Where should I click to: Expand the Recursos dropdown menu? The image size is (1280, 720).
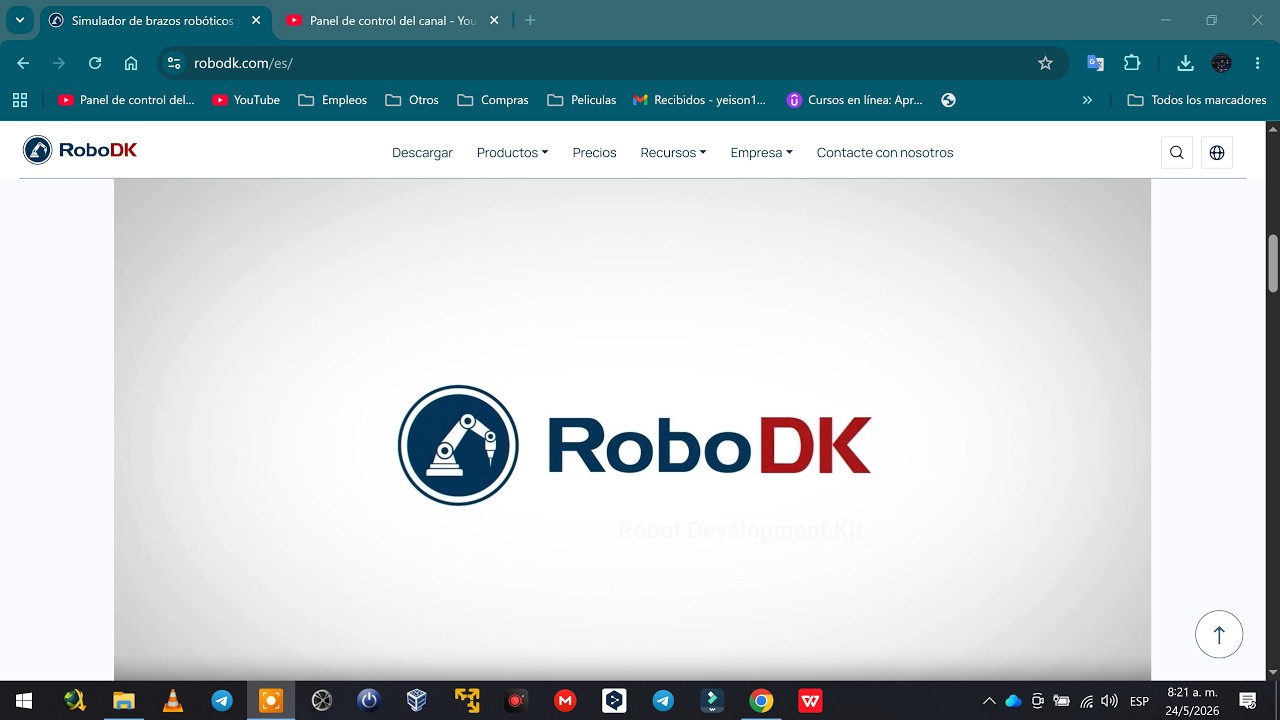coord(673,152)
